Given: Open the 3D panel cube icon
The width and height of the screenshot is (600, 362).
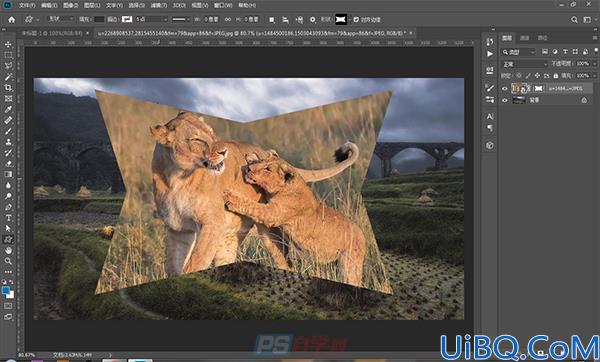Looking at the screenshot, I should (x=490, y=145).
